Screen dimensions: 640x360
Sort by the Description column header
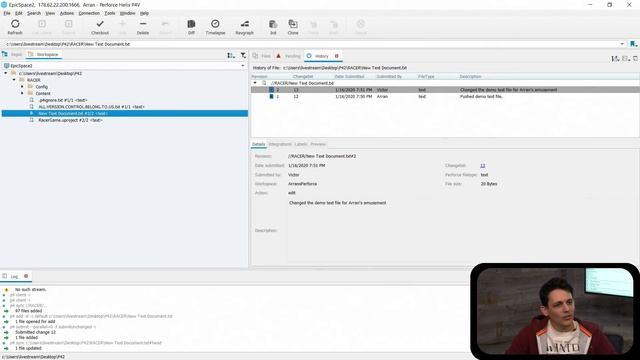[471, 76]
